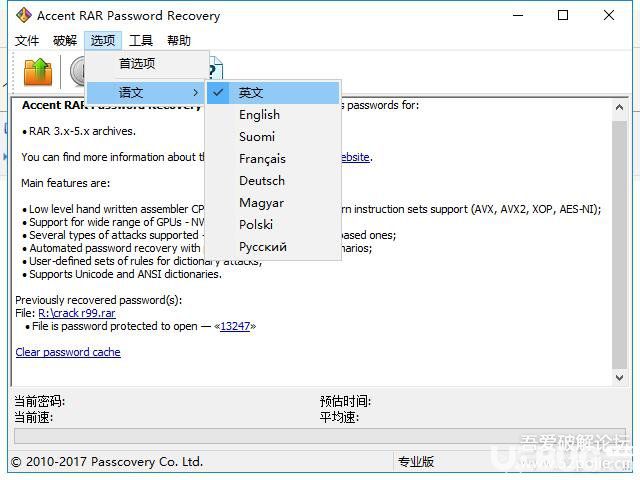
Task: Click 'Supports Unicode and ANSI dictionaries.' line
Action: 122,274
